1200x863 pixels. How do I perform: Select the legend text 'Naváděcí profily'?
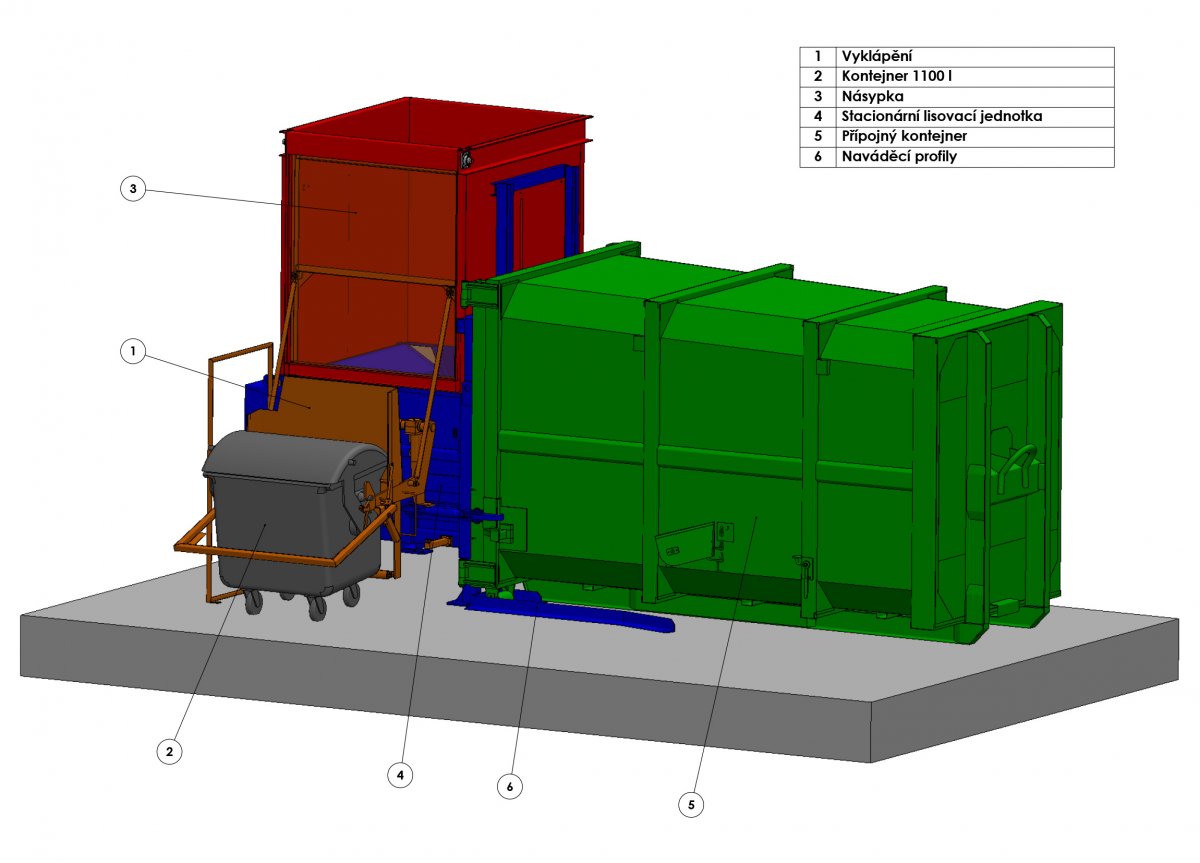899,157
